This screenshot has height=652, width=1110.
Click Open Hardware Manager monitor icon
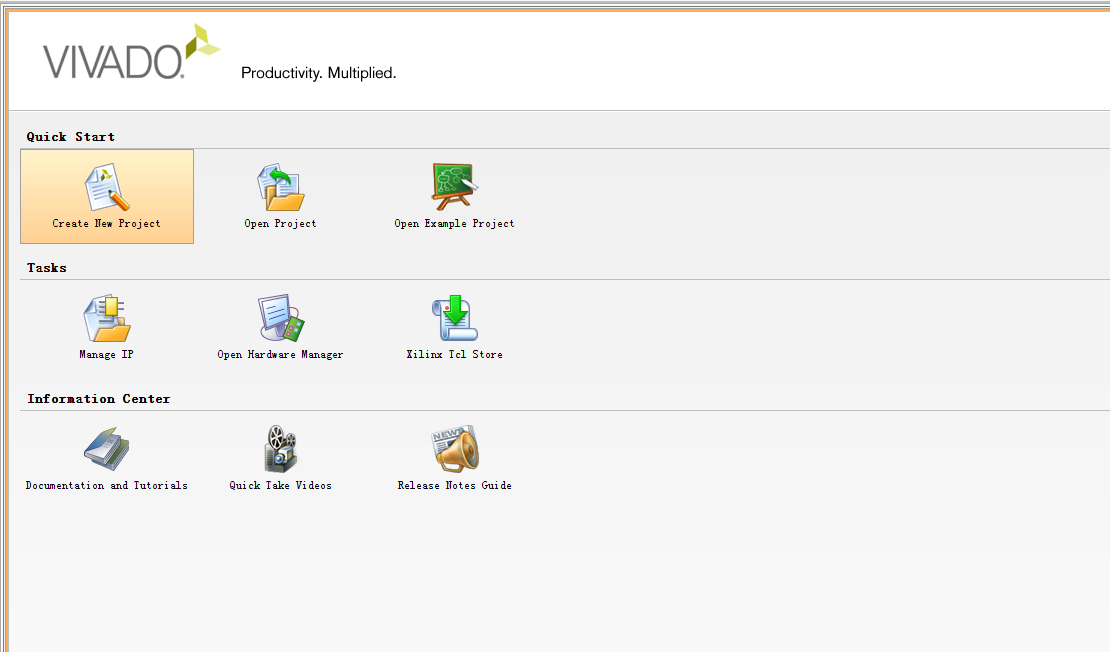tap(280, 318)
